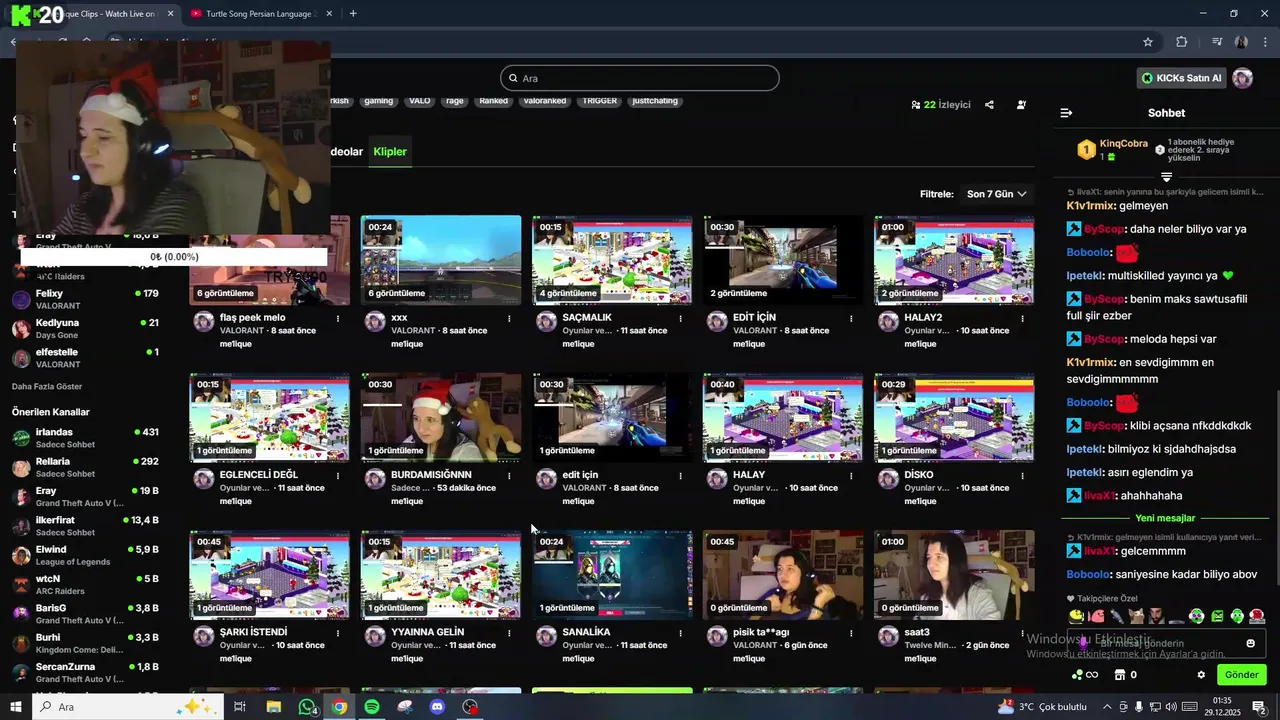This screenshot has width=1280, height=720.
Task: Open three-dot menu for ŞARKI İSTENDİ clip
Action: 338,632
